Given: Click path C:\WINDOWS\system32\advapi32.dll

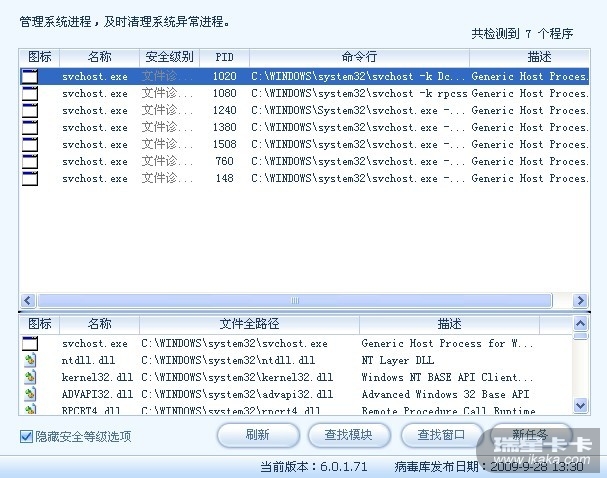Looking at the screenshot, I should pos(237,394).
